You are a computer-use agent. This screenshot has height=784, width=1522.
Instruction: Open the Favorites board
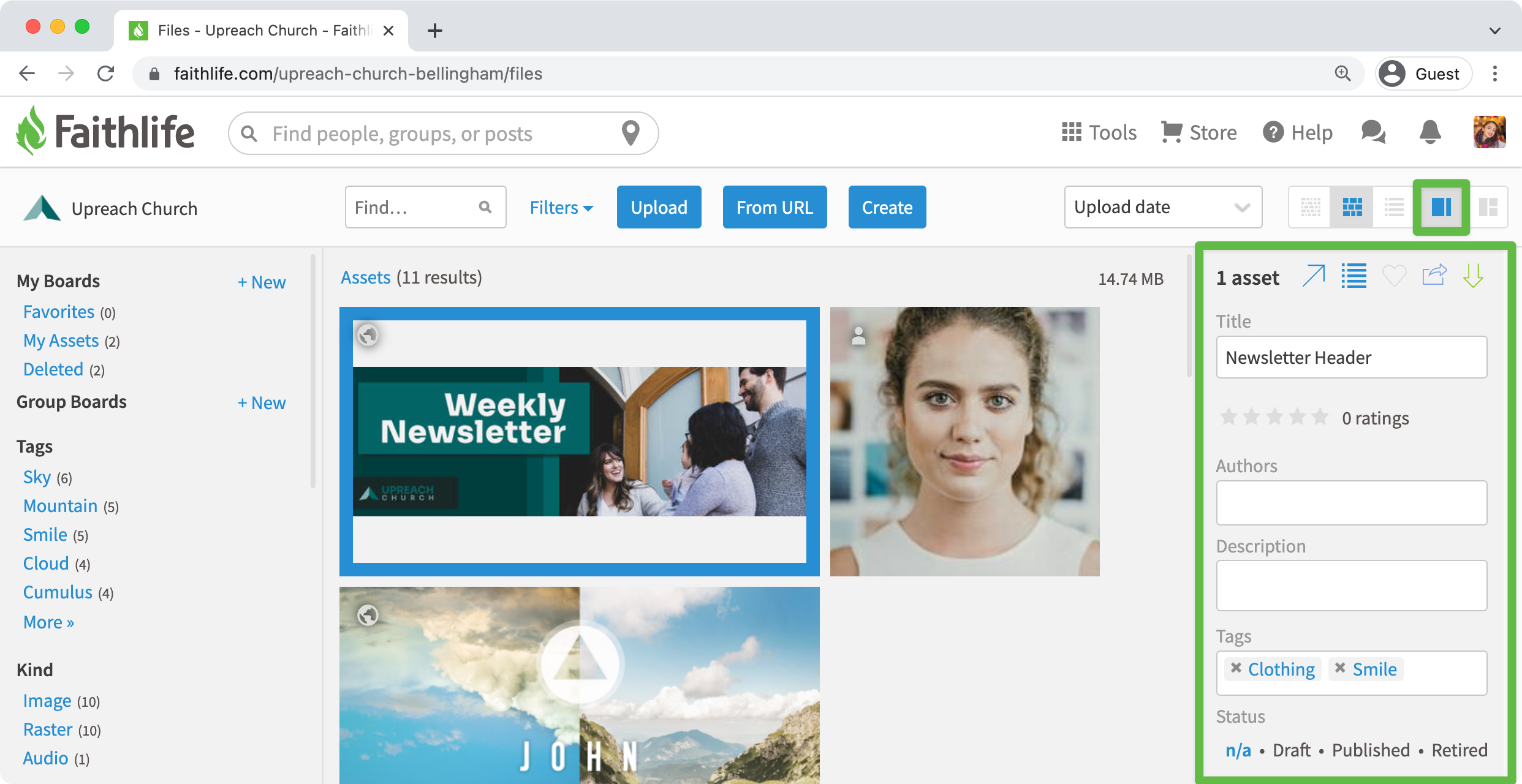[x=59, y=312]
